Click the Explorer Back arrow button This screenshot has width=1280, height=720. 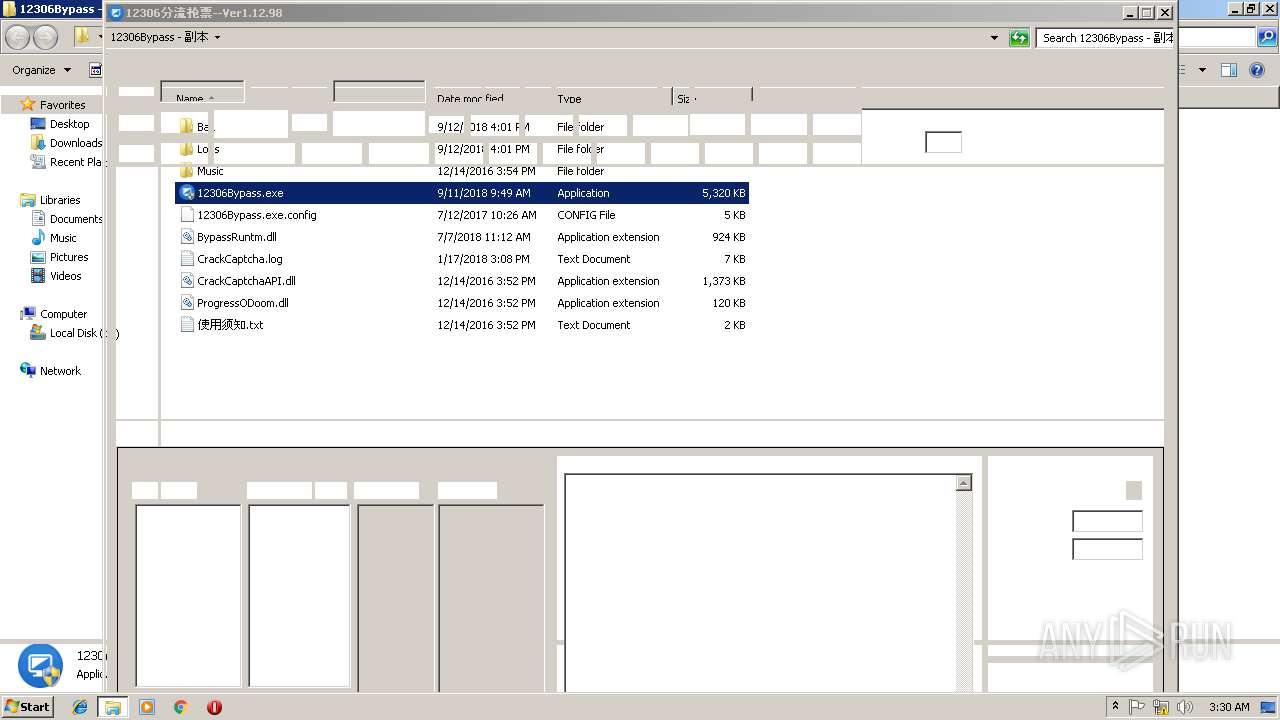click(x=17, y=38)
